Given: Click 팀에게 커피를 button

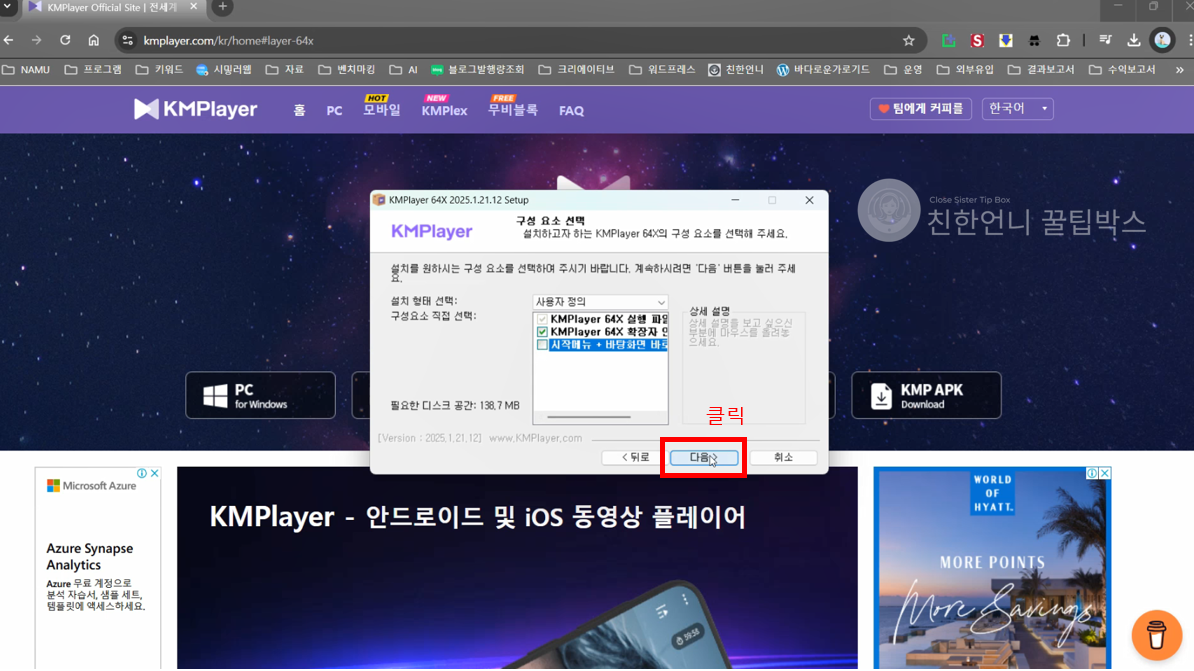Looking at the screenshot, I should pos(921,109).
